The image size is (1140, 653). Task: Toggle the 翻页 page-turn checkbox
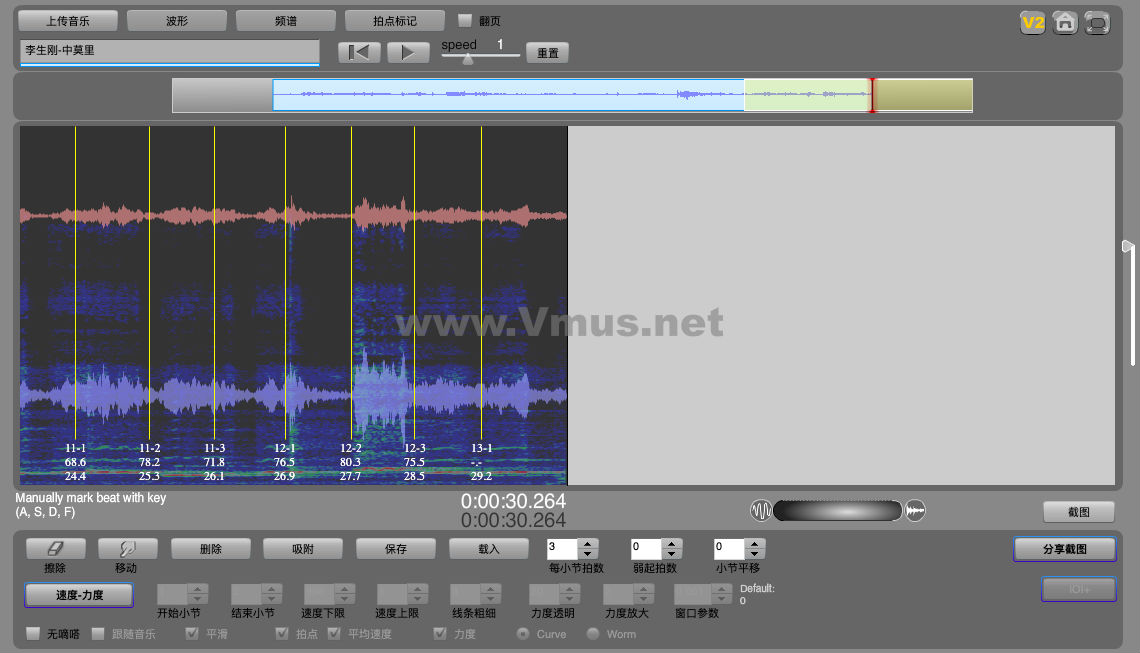point(465,20)
